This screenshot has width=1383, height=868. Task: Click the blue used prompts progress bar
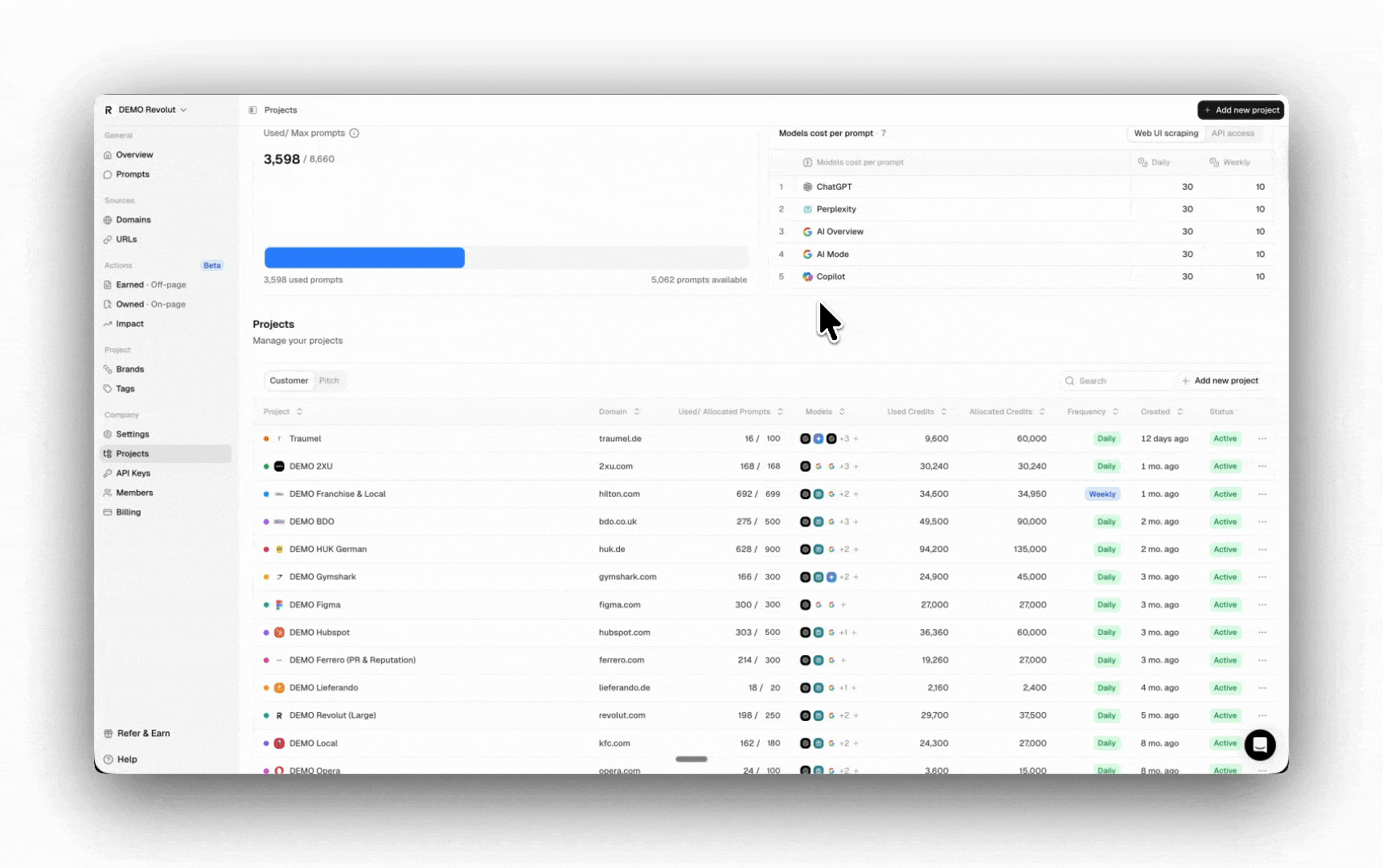pos(364,258)
